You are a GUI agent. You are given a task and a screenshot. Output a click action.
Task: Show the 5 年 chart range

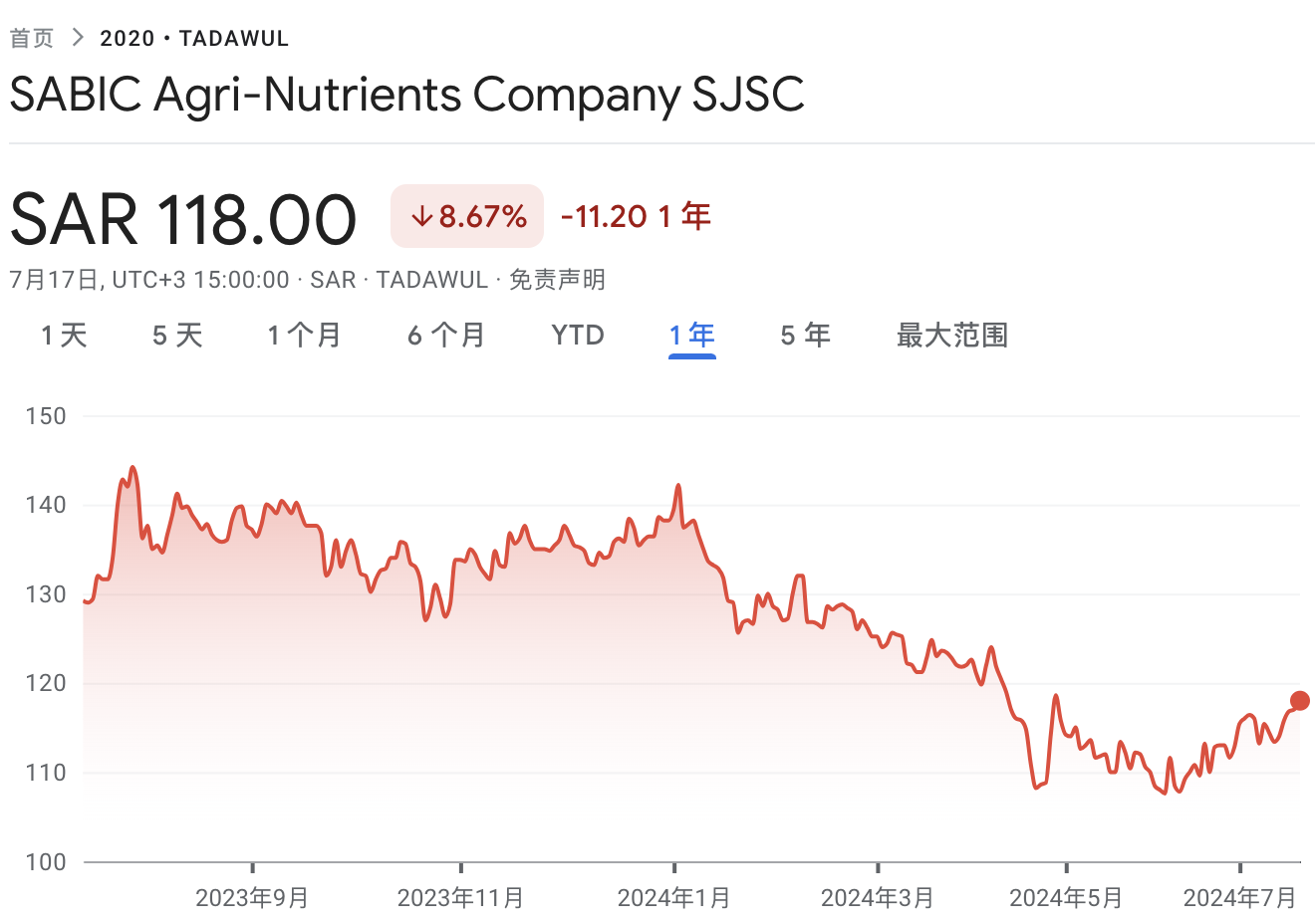[x=805, y=336]
